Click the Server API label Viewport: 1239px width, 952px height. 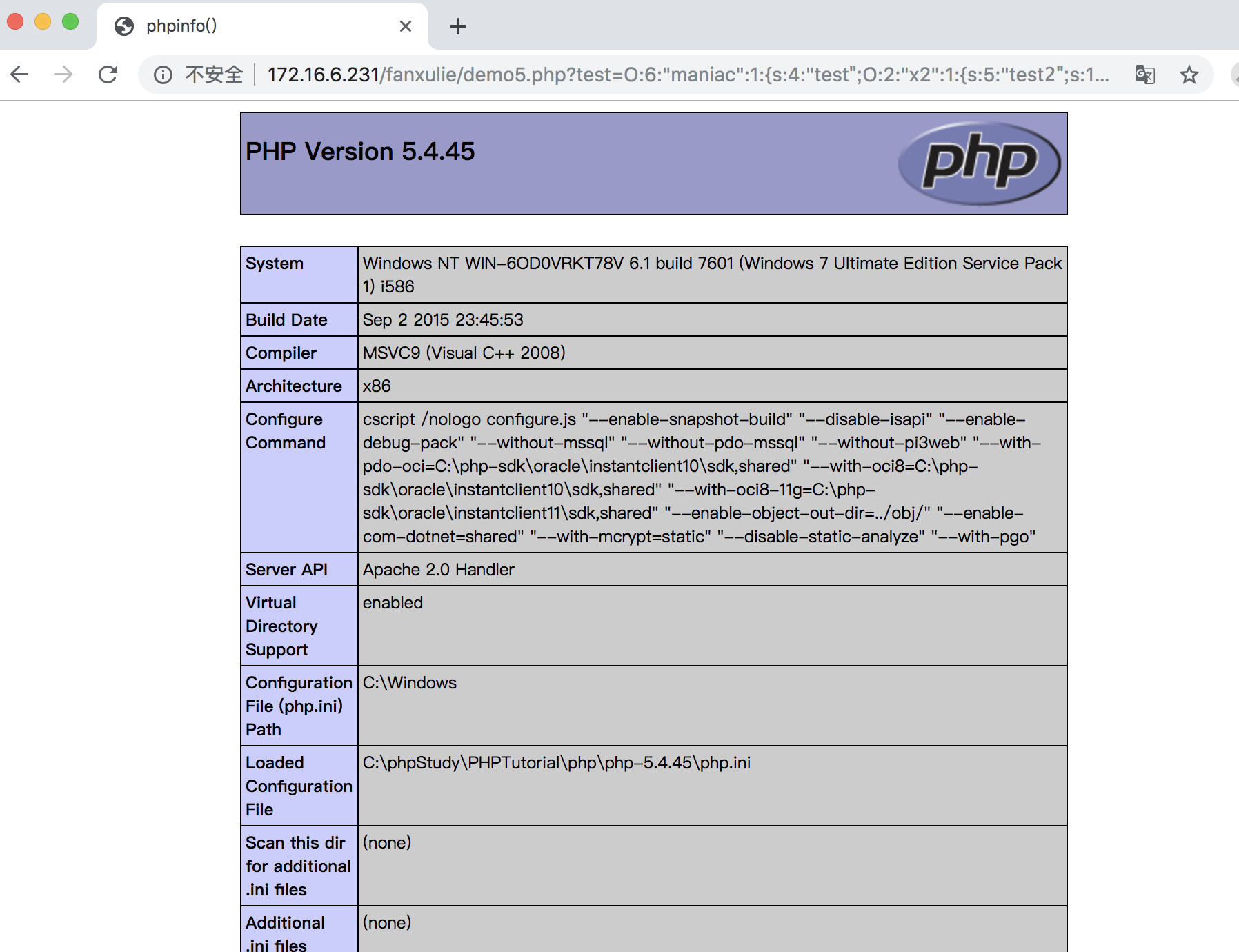(x=286, y=570)
